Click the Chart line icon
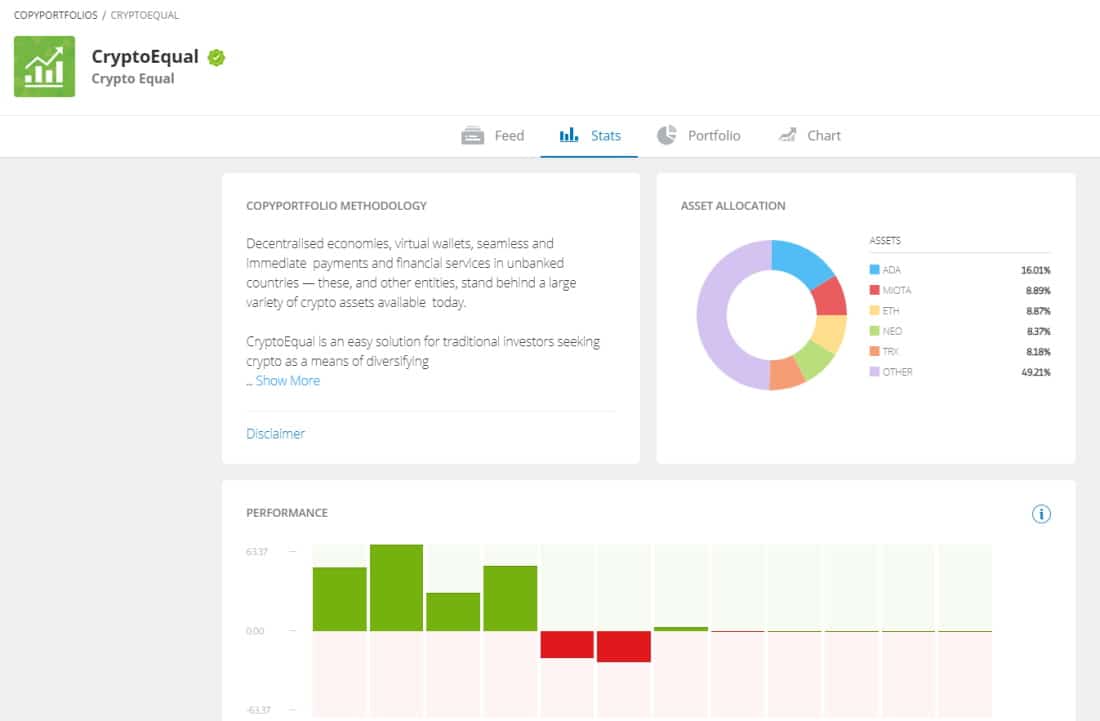This screenshot has height=721, width=1100. tap(787, 135)
